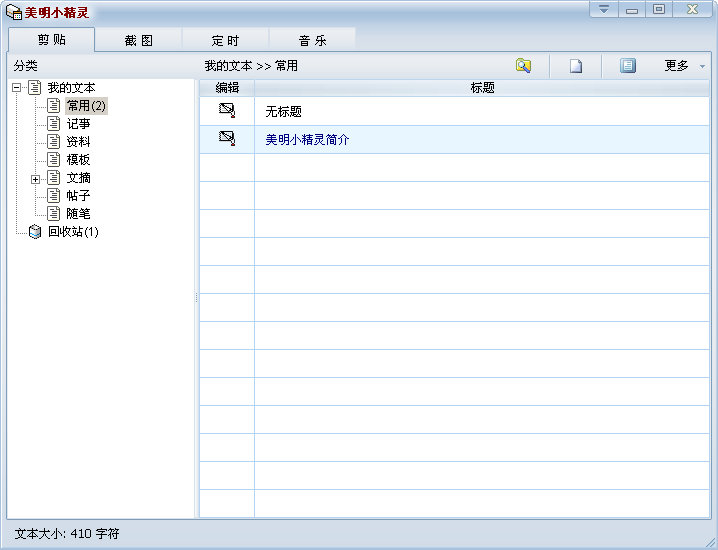
Task: Click the 编辑 column header
Action: pyautogui.click(x=227, y=87)
